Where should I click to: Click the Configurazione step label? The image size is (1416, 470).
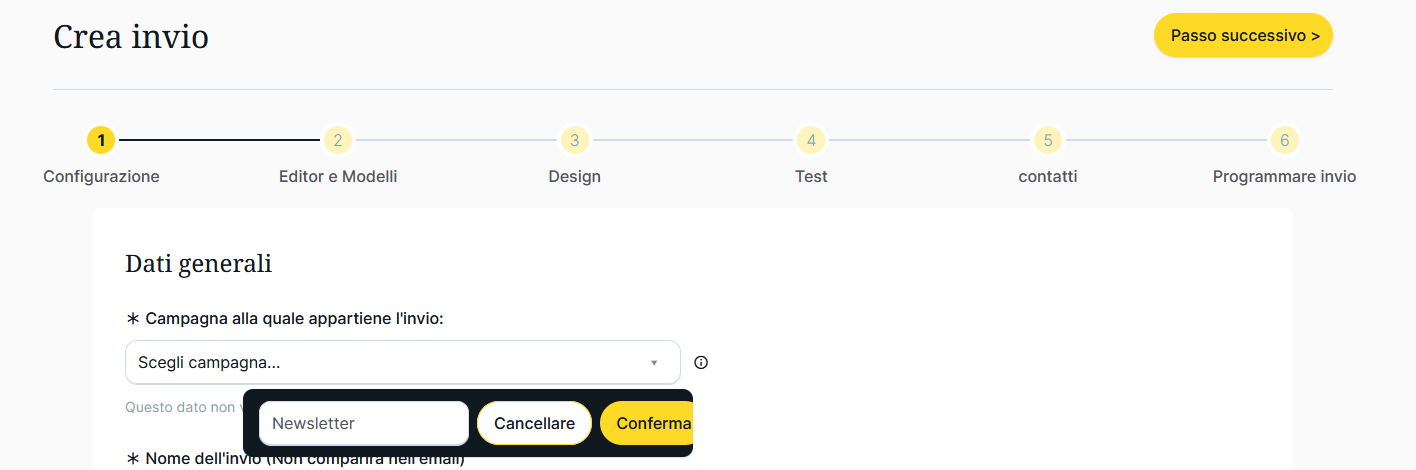(x=101, y=176)
